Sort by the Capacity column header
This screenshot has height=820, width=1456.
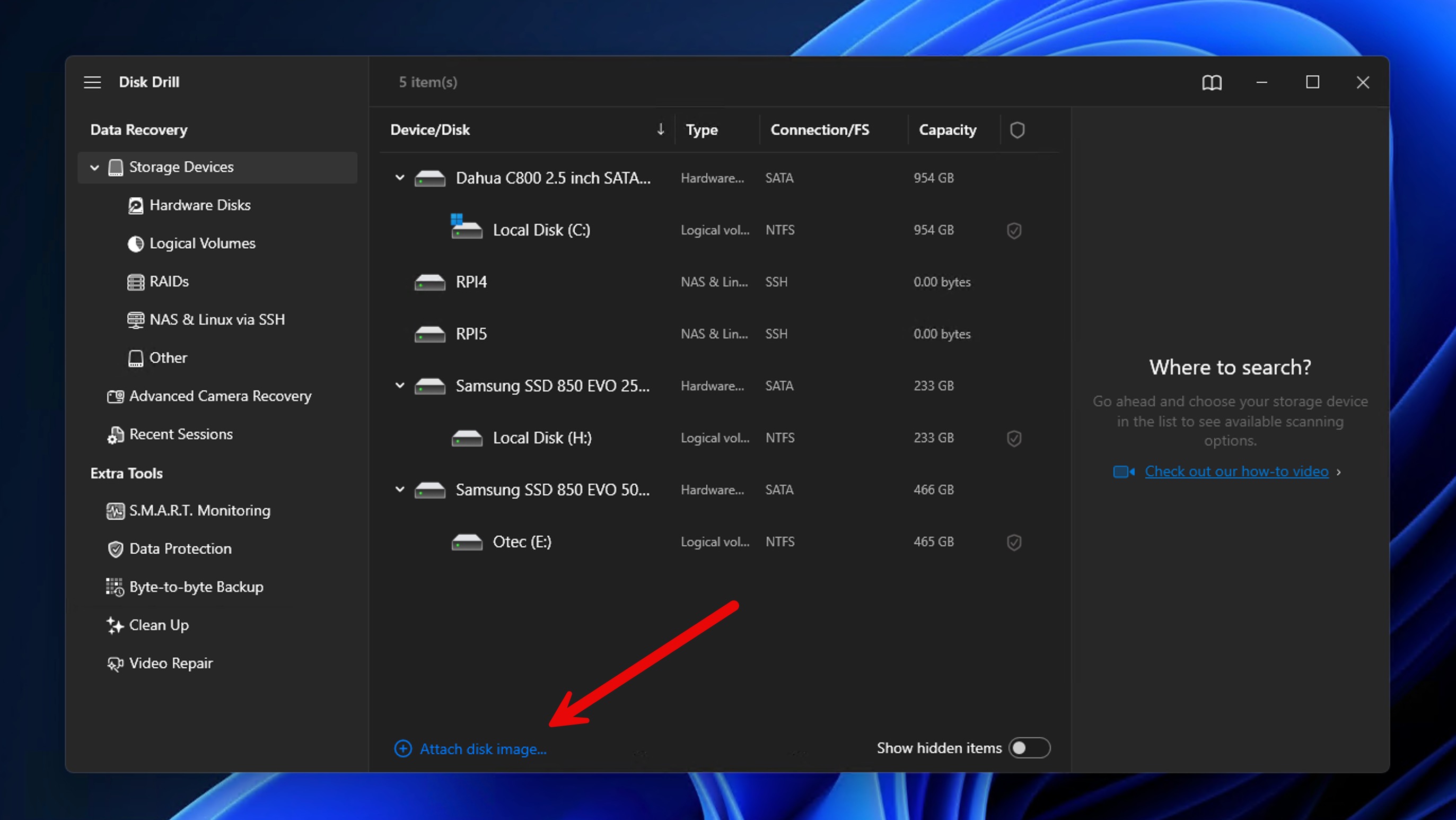[948, 130]
